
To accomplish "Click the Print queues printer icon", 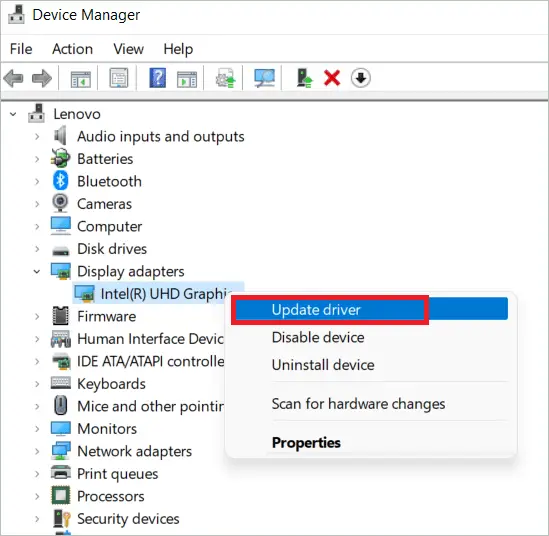I will (61, 473).
